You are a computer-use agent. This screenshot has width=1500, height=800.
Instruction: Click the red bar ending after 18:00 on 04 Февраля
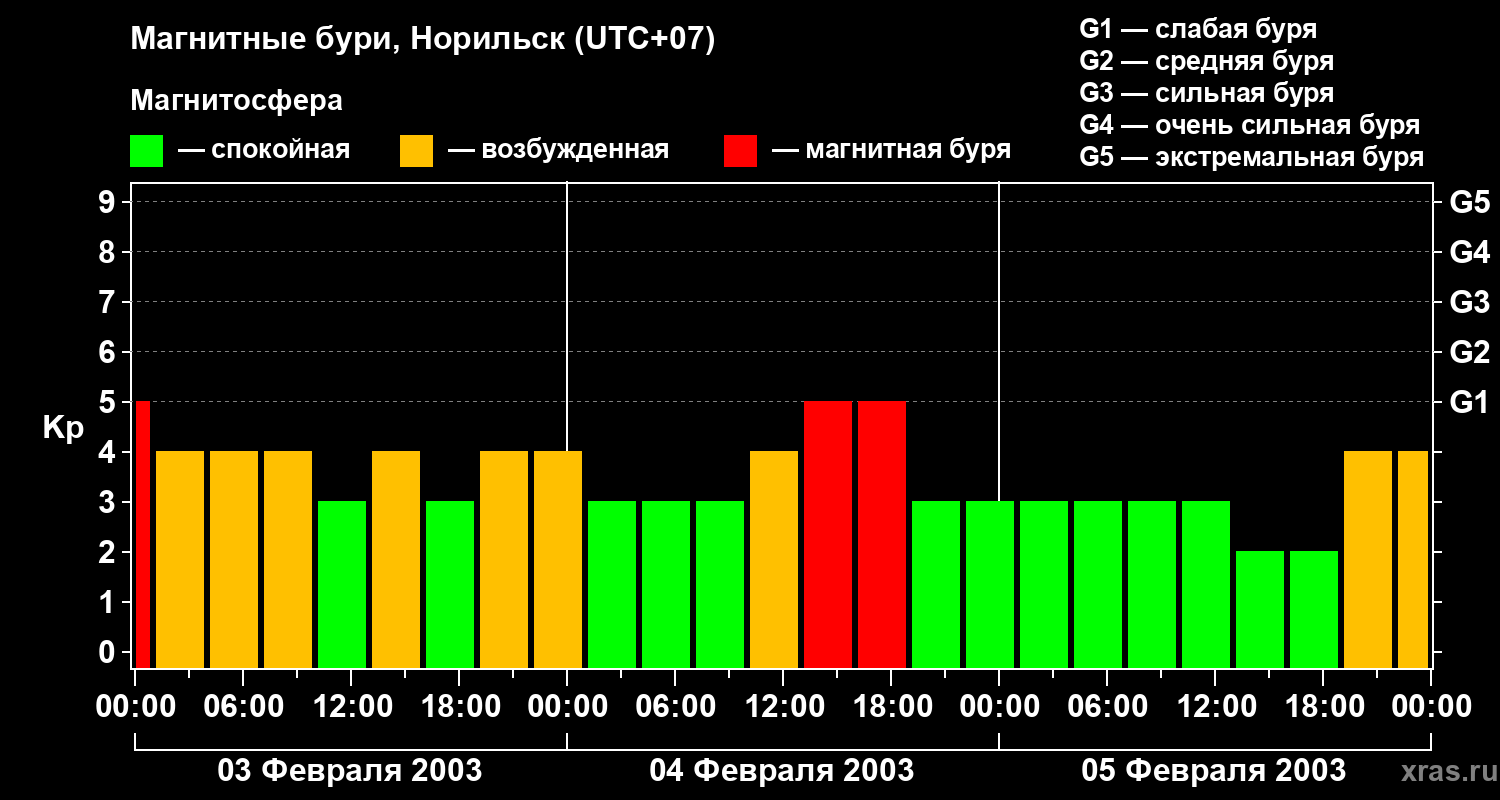pos(882,534)
